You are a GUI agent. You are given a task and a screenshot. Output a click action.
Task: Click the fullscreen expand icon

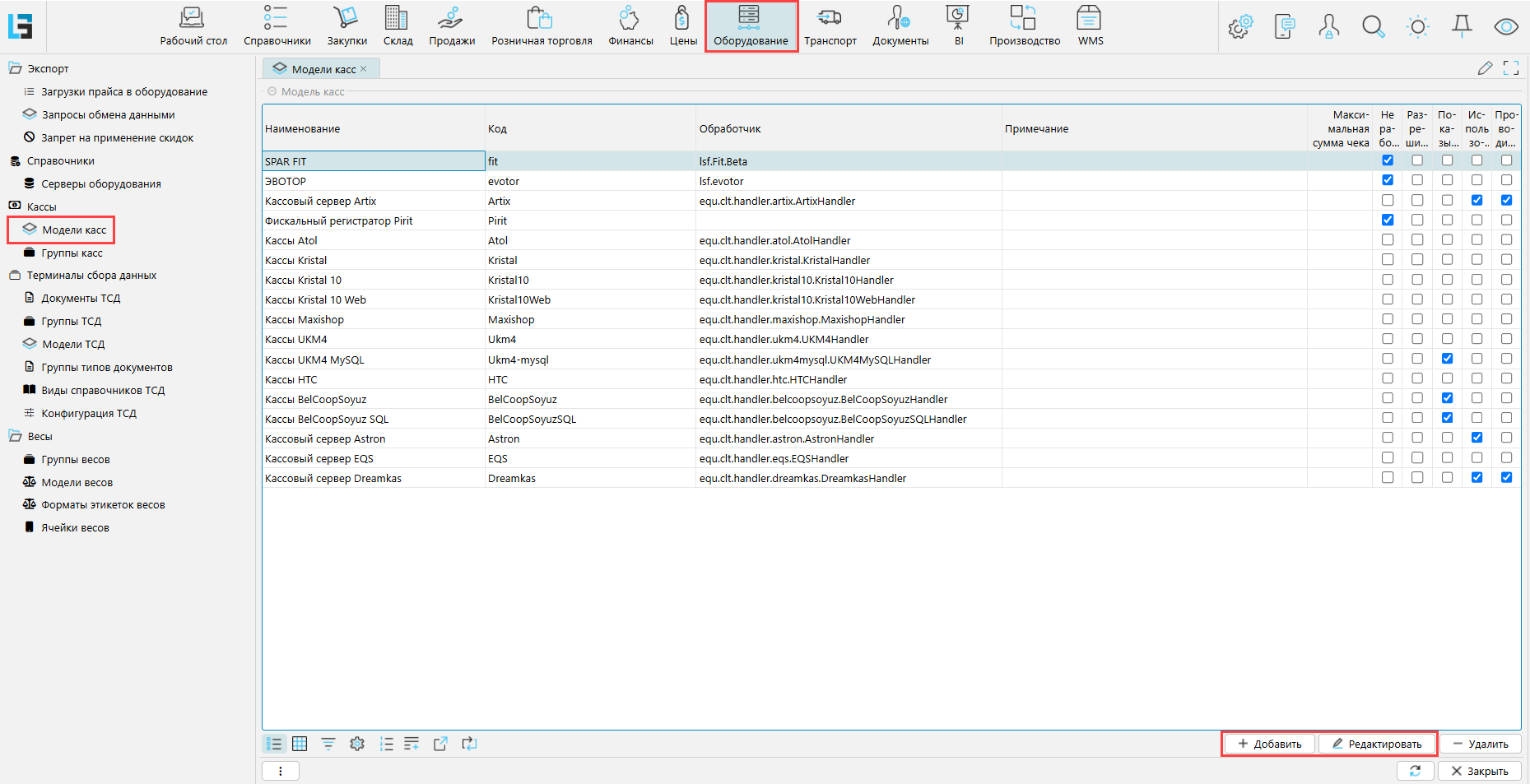point(1511,68)
